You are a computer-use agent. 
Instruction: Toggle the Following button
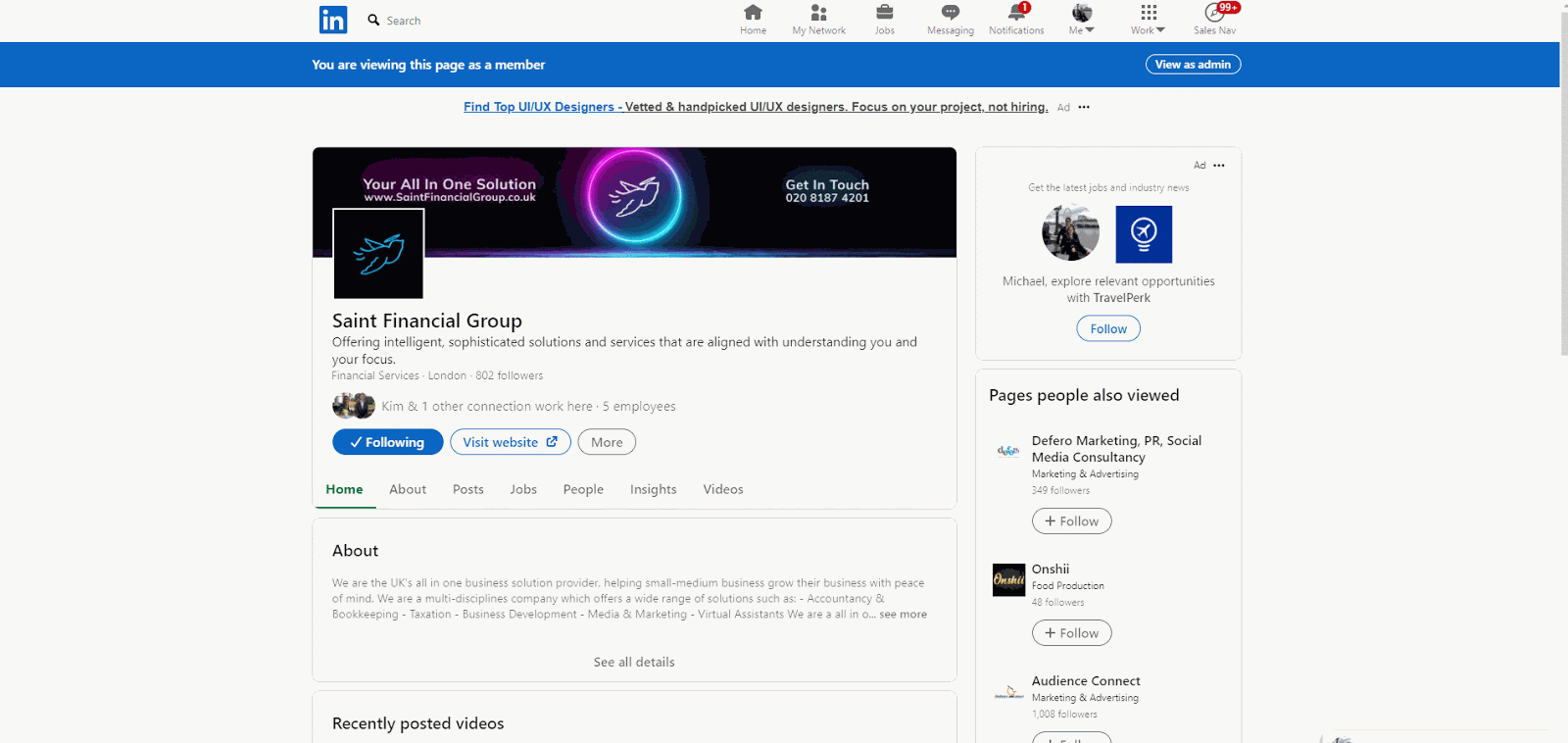point(387,442)
